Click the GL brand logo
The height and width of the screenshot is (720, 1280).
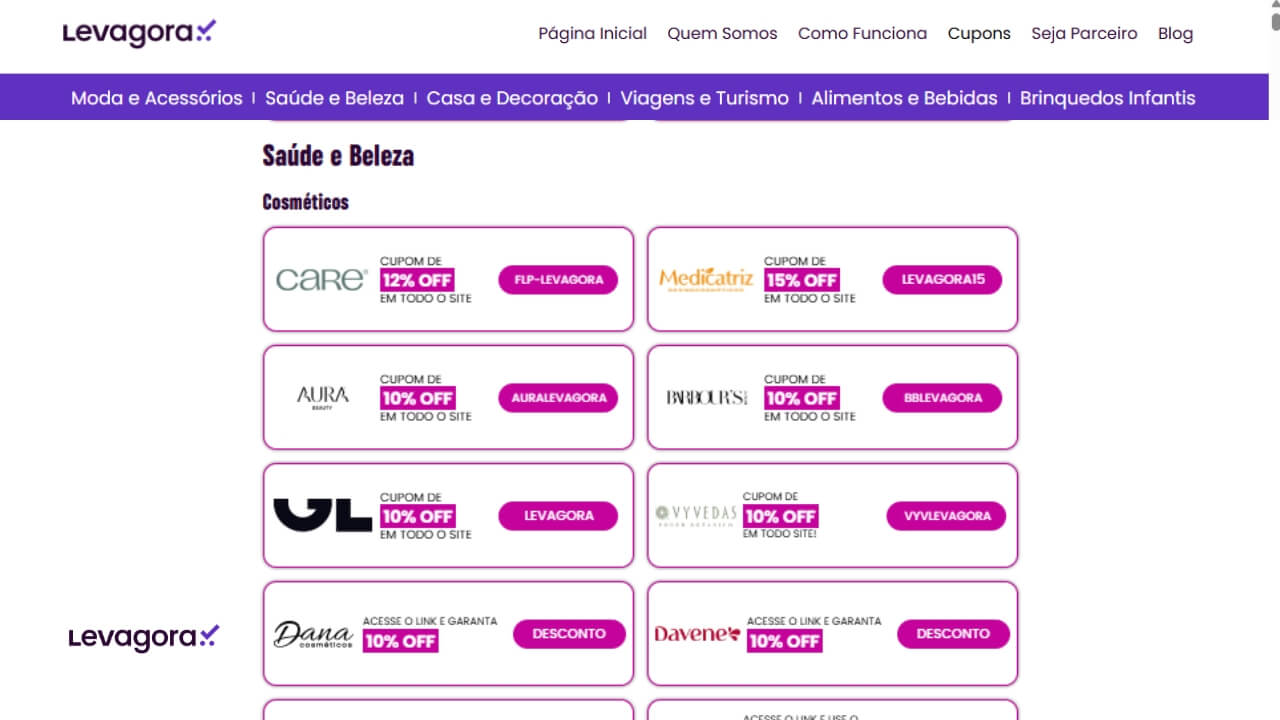coord(323,515)
